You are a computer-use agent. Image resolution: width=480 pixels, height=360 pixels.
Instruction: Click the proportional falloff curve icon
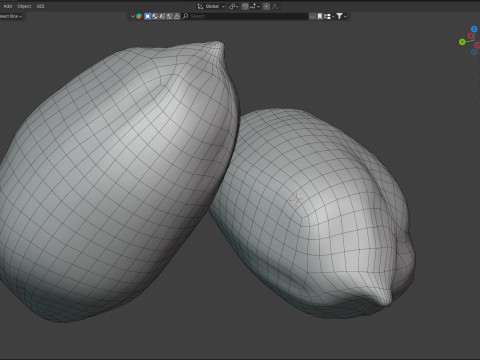click(x=275, y=6)
